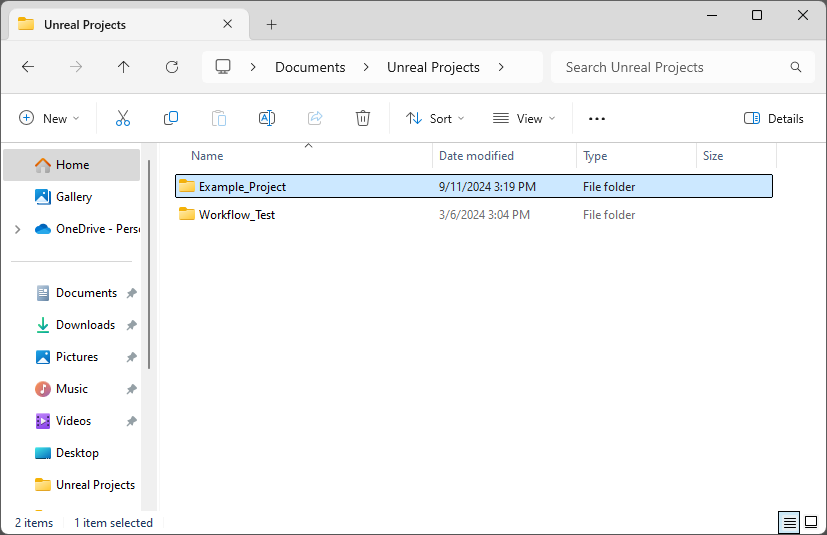Click date 3/6/2024 3:04 PM
The image size is (827, 535).
tap(484, 215)
